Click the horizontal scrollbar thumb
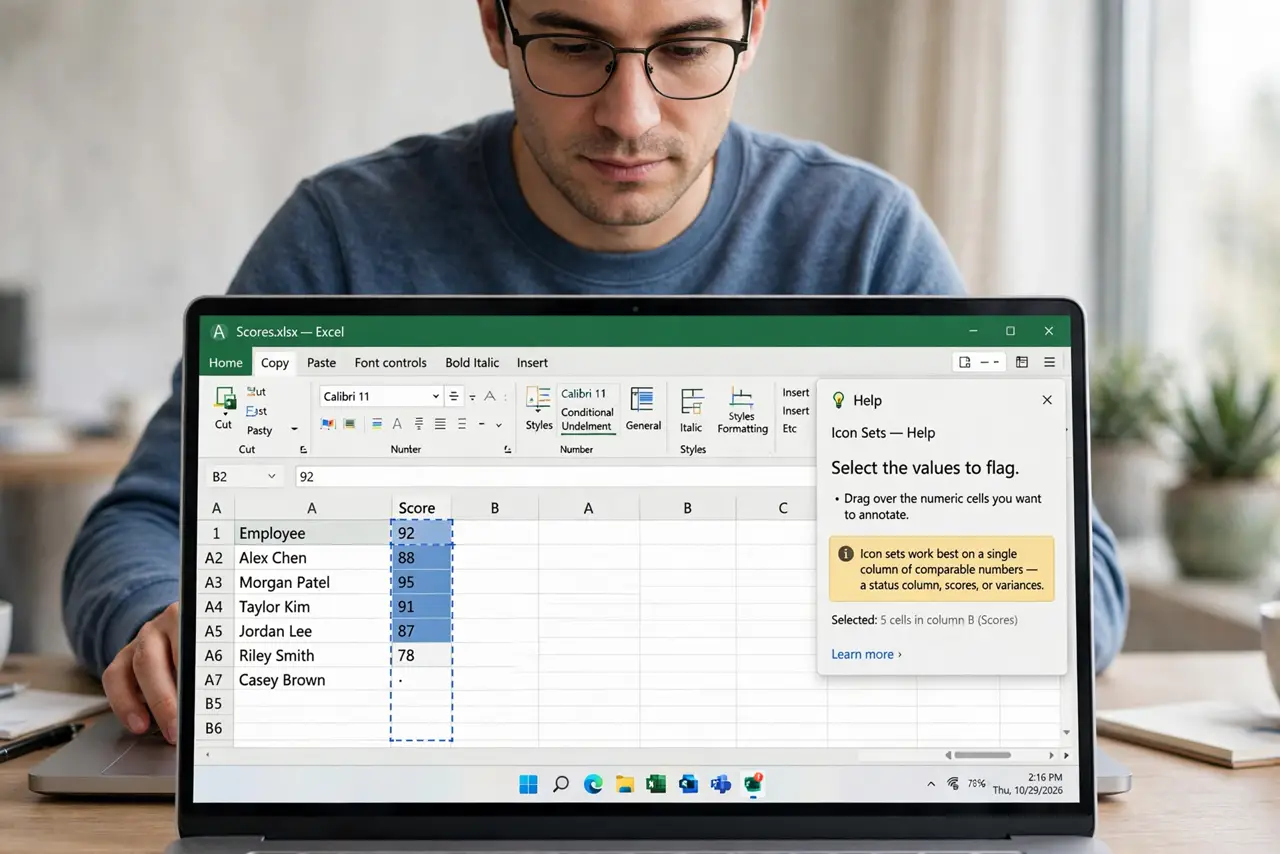 (982, 755)
